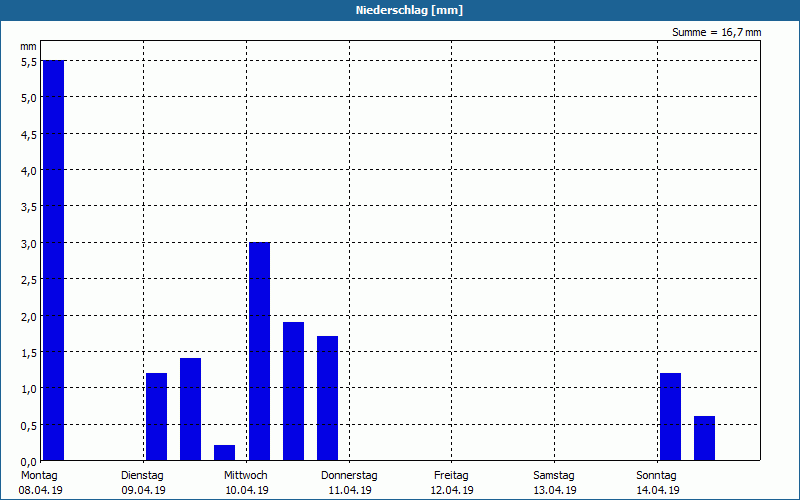Click the 13.04.19 date label
This screenshot has width=800, height=500.
pyautogui.click(x=555, y=490)
